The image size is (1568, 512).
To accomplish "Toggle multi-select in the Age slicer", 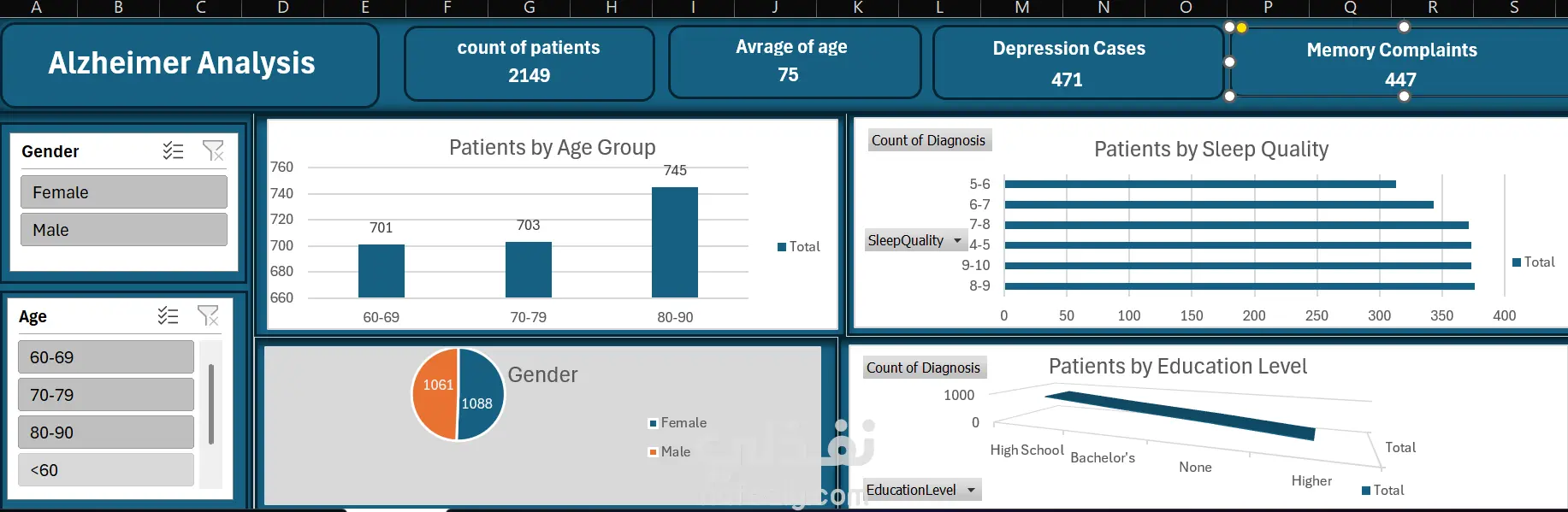I will (169, 316).
